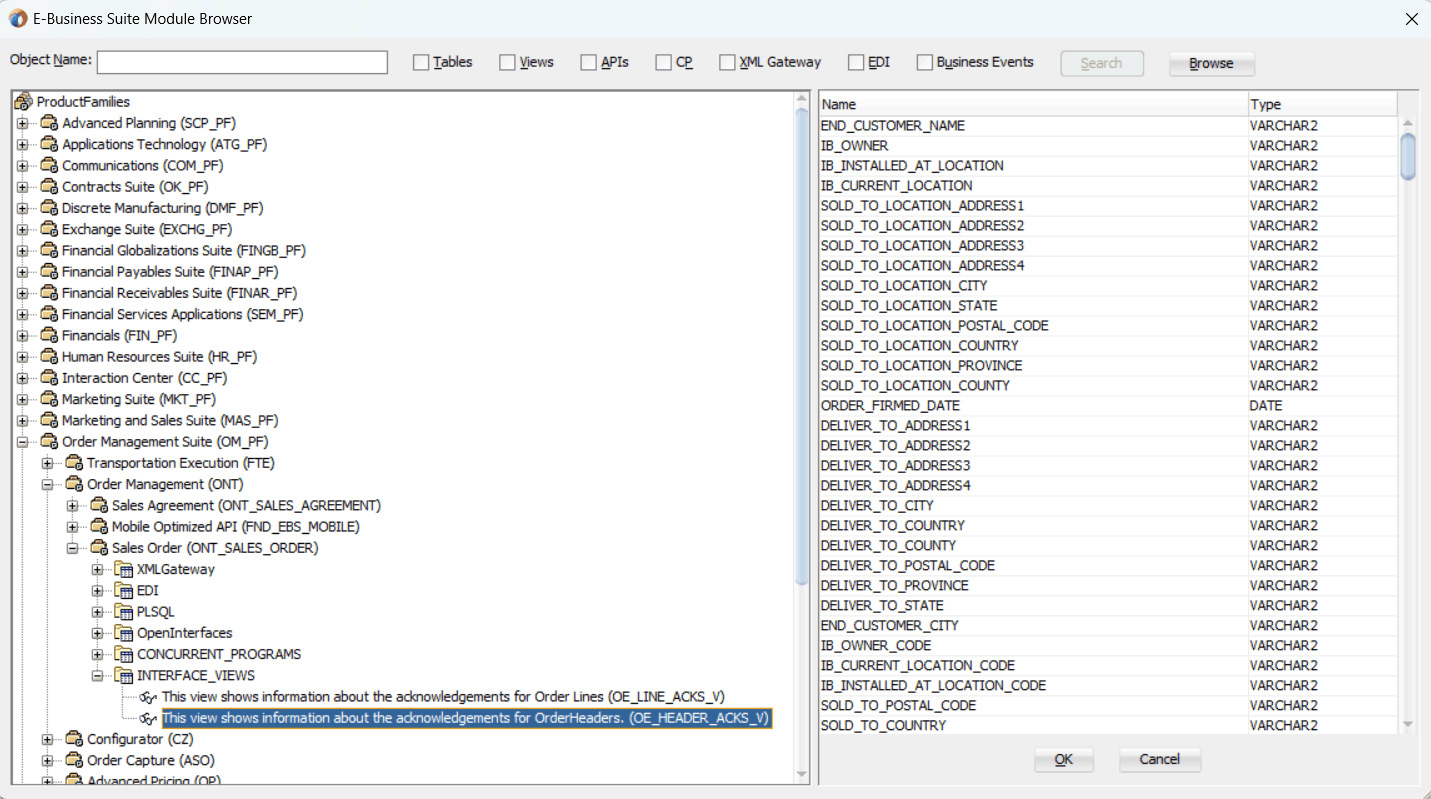This screenshot has height=799, width=1431.
Task: Click the OE_LINE_ACKS_V view icon
Action: pyautogui.click(x=149, y=697)
